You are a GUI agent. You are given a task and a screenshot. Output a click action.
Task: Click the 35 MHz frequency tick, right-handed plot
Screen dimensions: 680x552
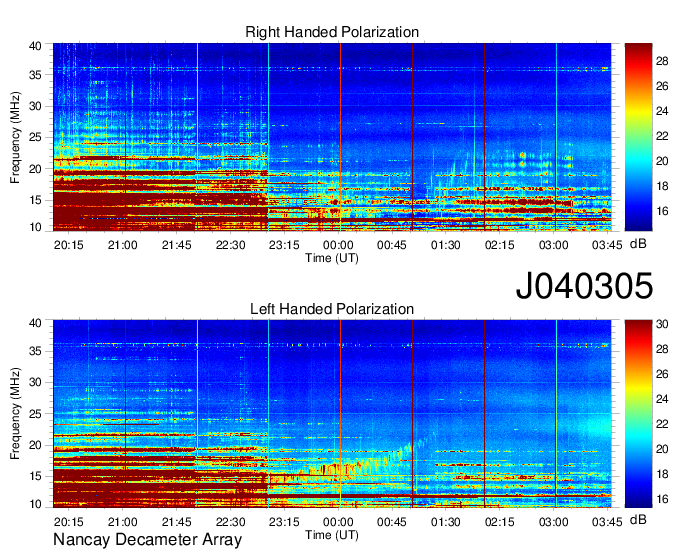pos(35,75)
